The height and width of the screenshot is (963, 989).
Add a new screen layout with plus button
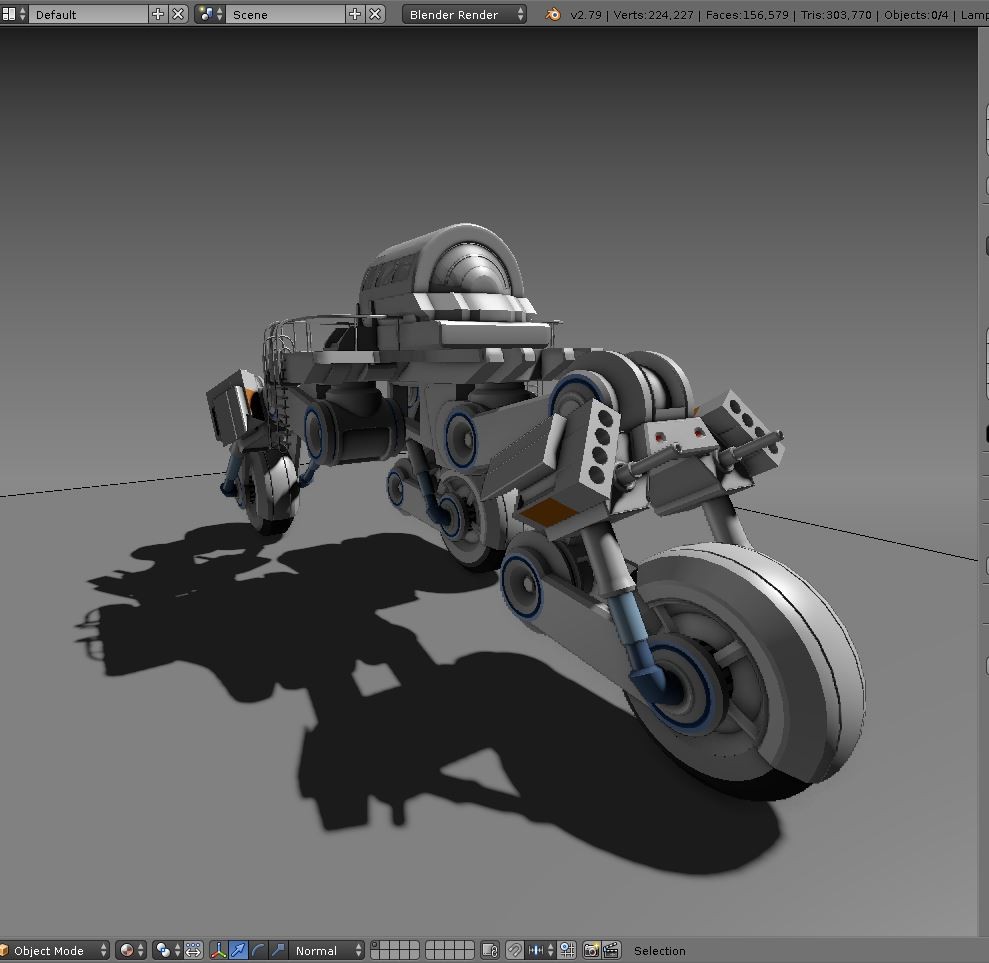[x=157, y=14]
